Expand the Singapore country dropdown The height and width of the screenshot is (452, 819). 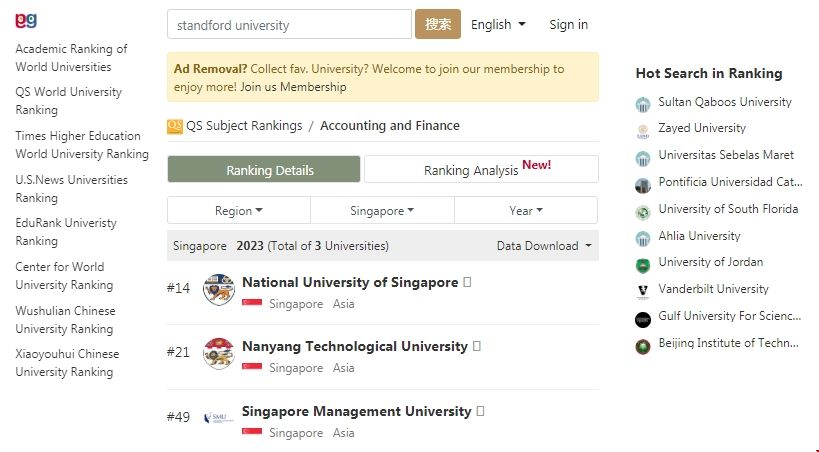(382, 211)
